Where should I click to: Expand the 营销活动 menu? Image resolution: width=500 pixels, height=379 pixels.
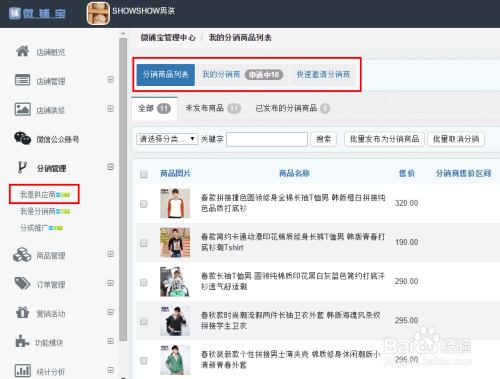[110, 312]
